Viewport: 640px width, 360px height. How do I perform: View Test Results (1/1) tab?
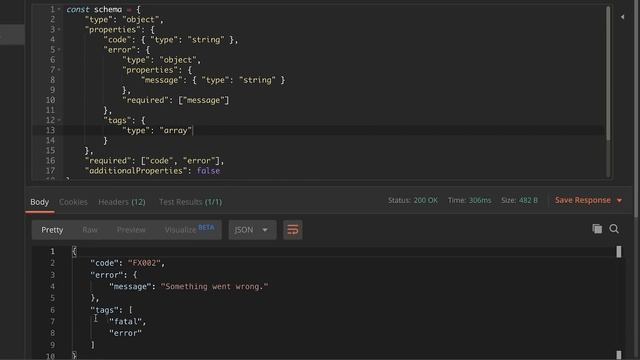191,202
